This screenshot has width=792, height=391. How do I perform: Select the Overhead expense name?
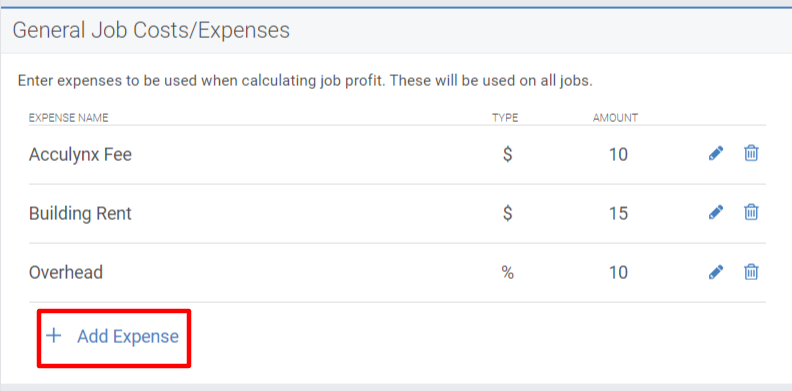[x=66, y=272]
